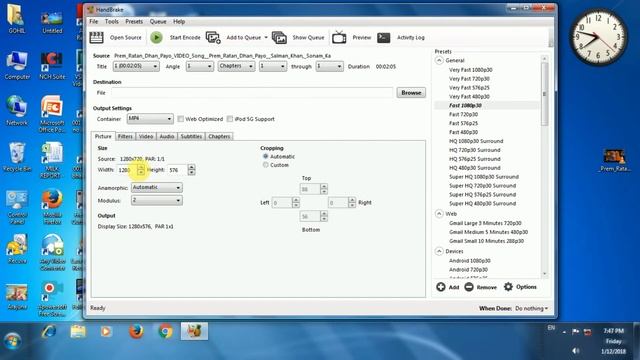Open the Container MP4 dropdown
The image size is (640, 360).
click(x=150, y=119)
